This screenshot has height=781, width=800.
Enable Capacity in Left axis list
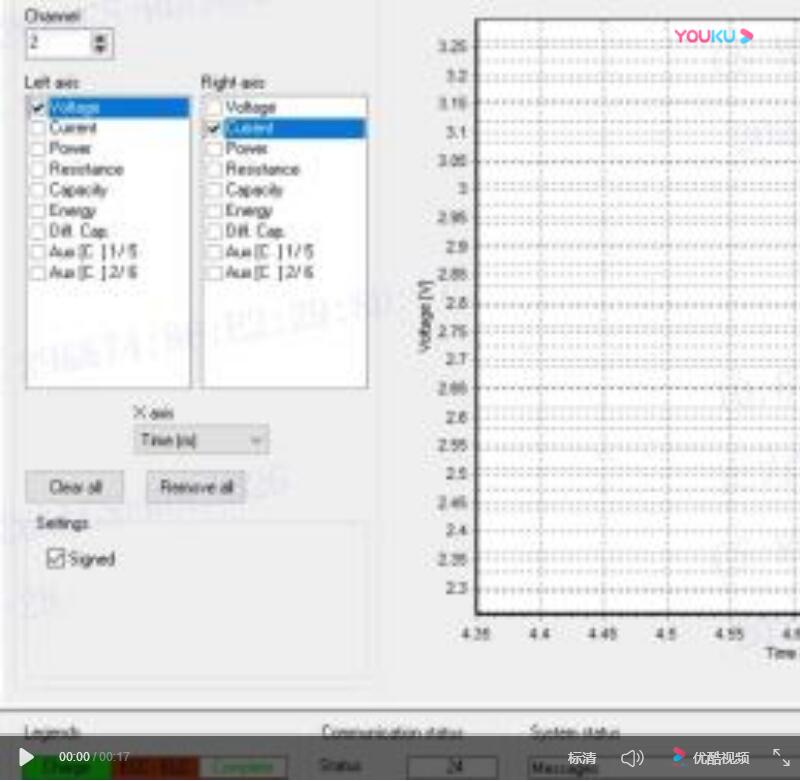pos(38,190)
